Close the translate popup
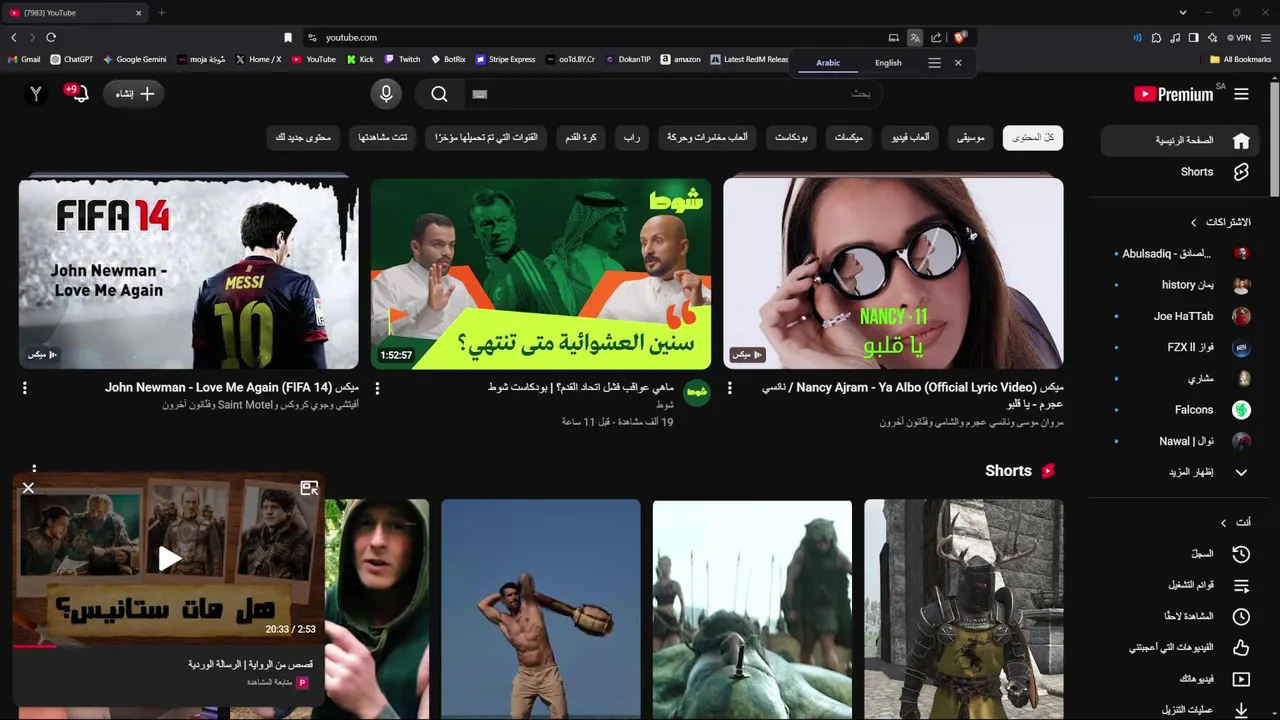 point(958,62)
